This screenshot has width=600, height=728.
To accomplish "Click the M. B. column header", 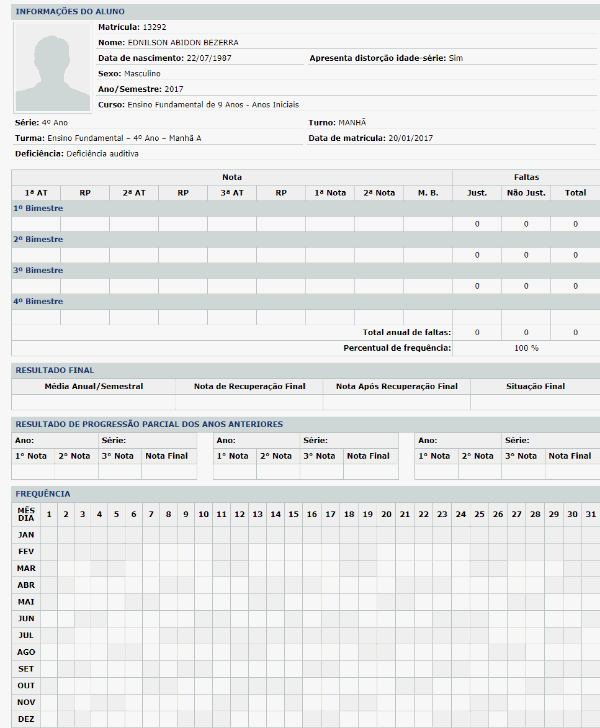I will [x=427, y=192].
